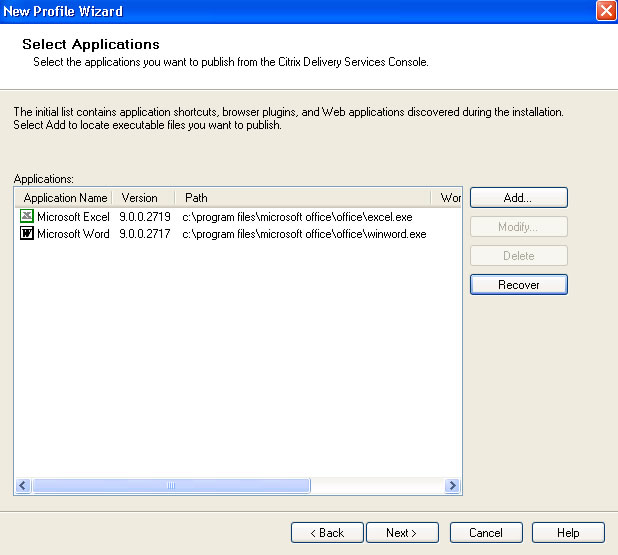Click the Add... button
The width and height of the screenshot is (618, 555).
click(x=519, y=197)
